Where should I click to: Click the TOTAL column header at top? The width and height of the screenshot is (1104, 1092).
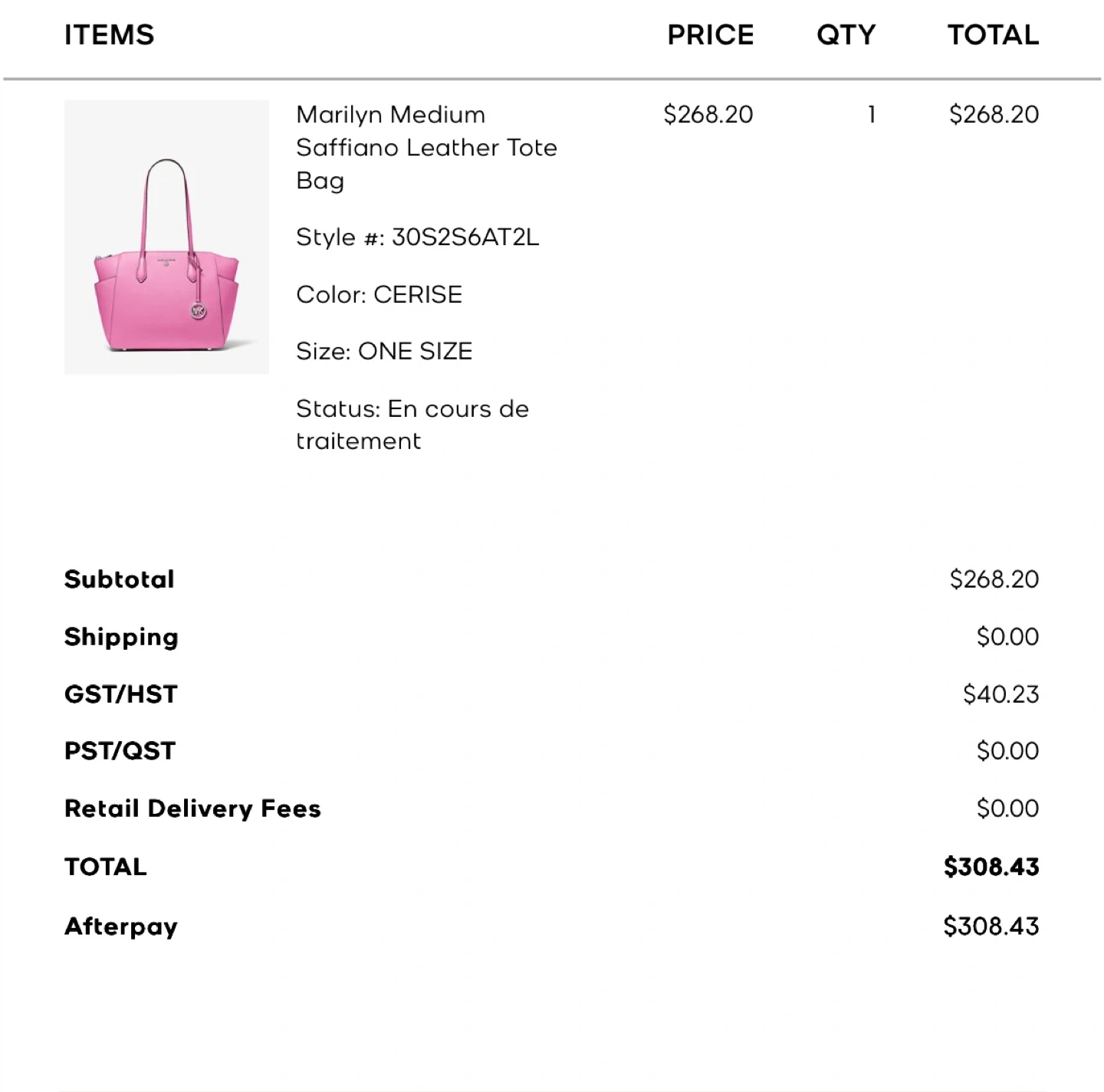tap(993, 35)
